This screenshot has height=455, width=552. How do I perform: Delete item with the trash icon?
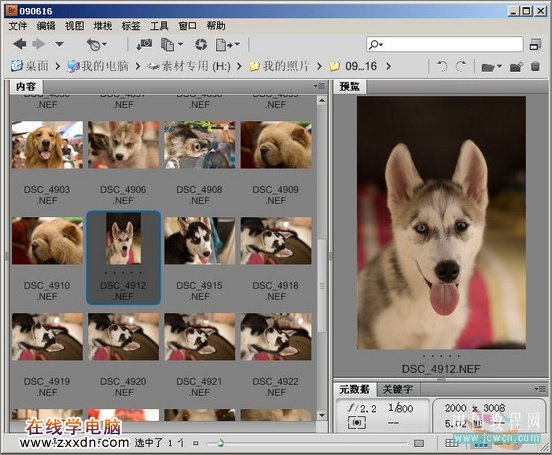pos(535,66)
